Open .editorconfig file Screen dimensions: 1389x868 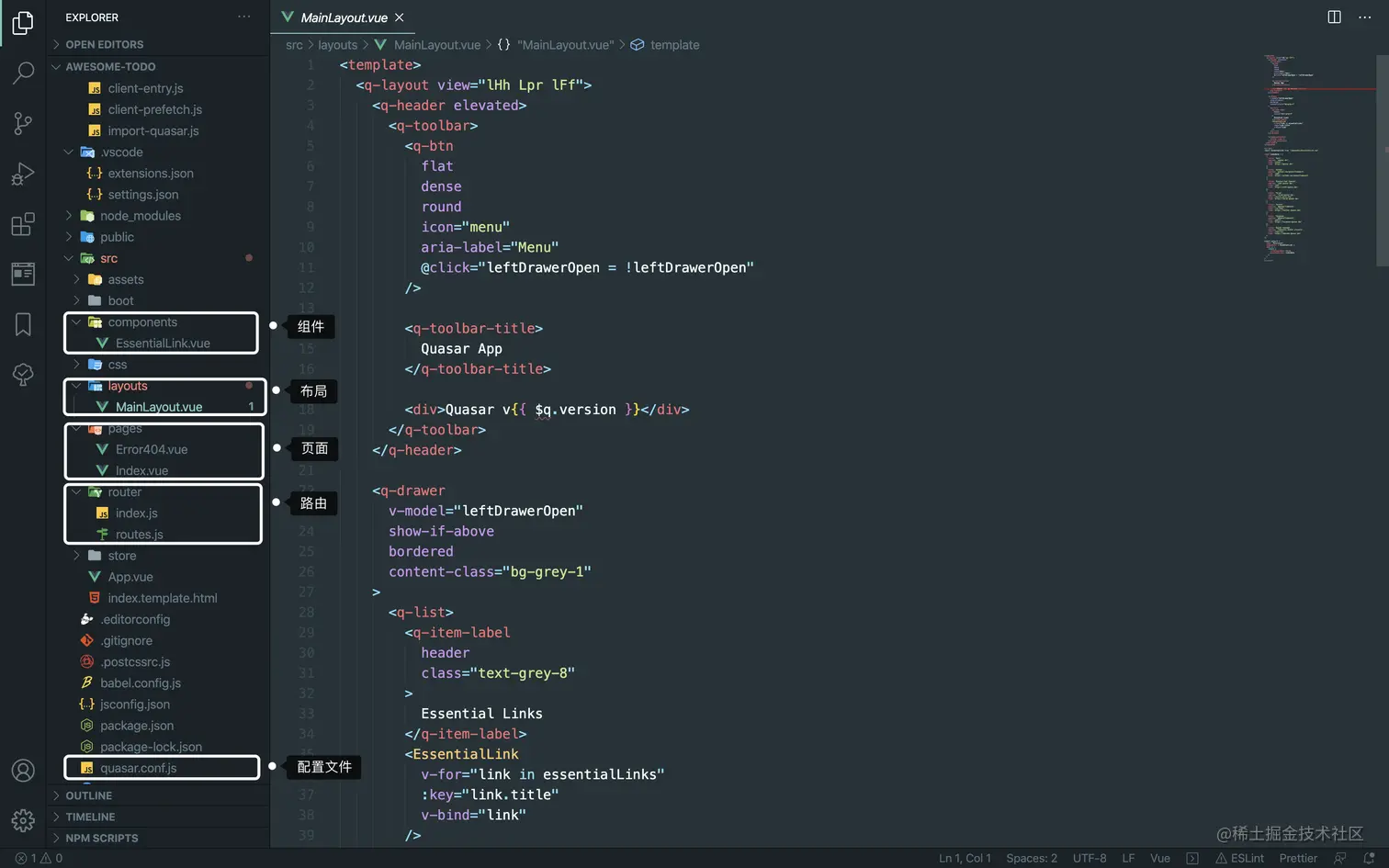click(158, 619)
